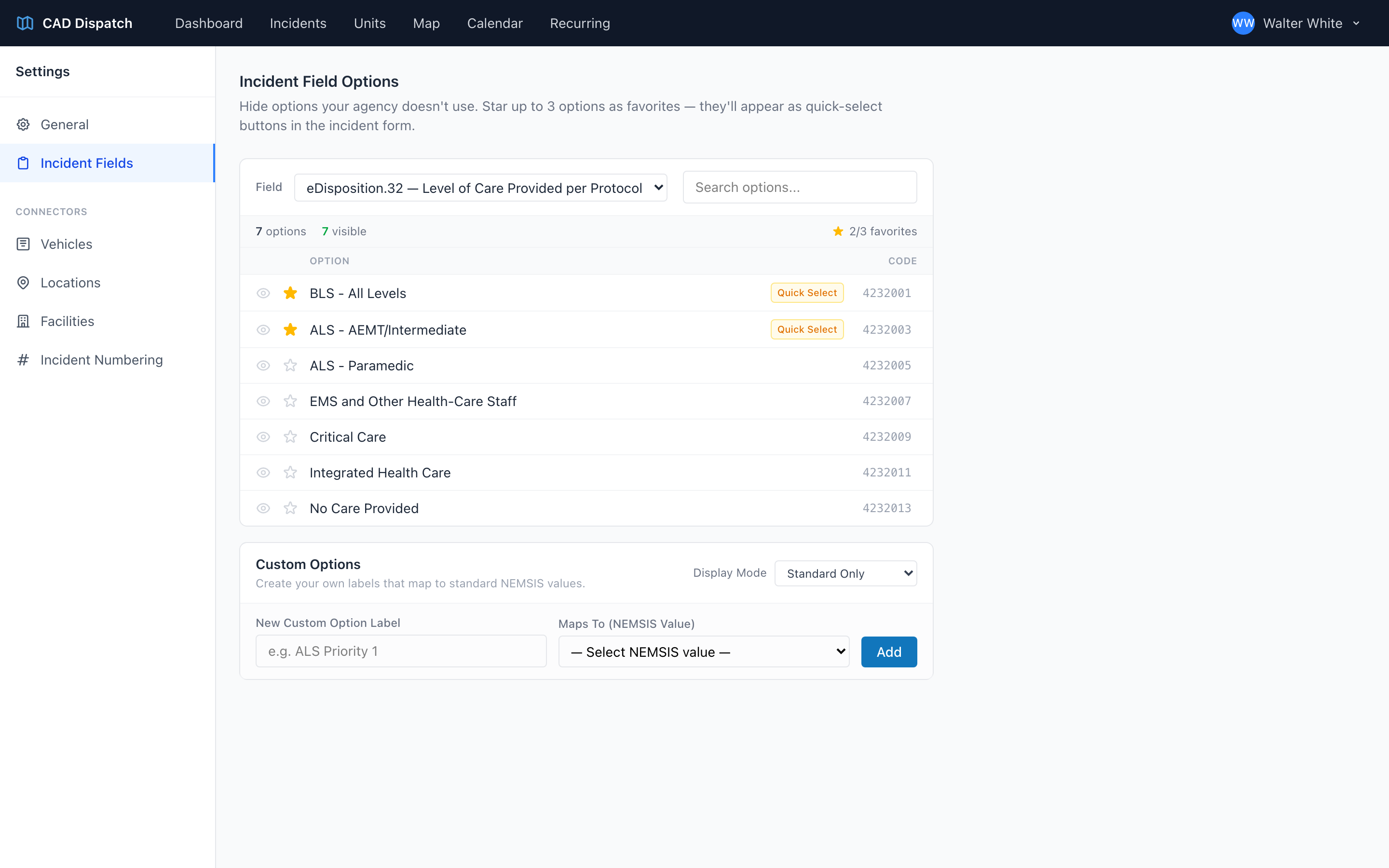Click the 'Critical Care' option name
Image resolution: width=1389 pixels, height=868 pixels.
click(x=348, y=437)
